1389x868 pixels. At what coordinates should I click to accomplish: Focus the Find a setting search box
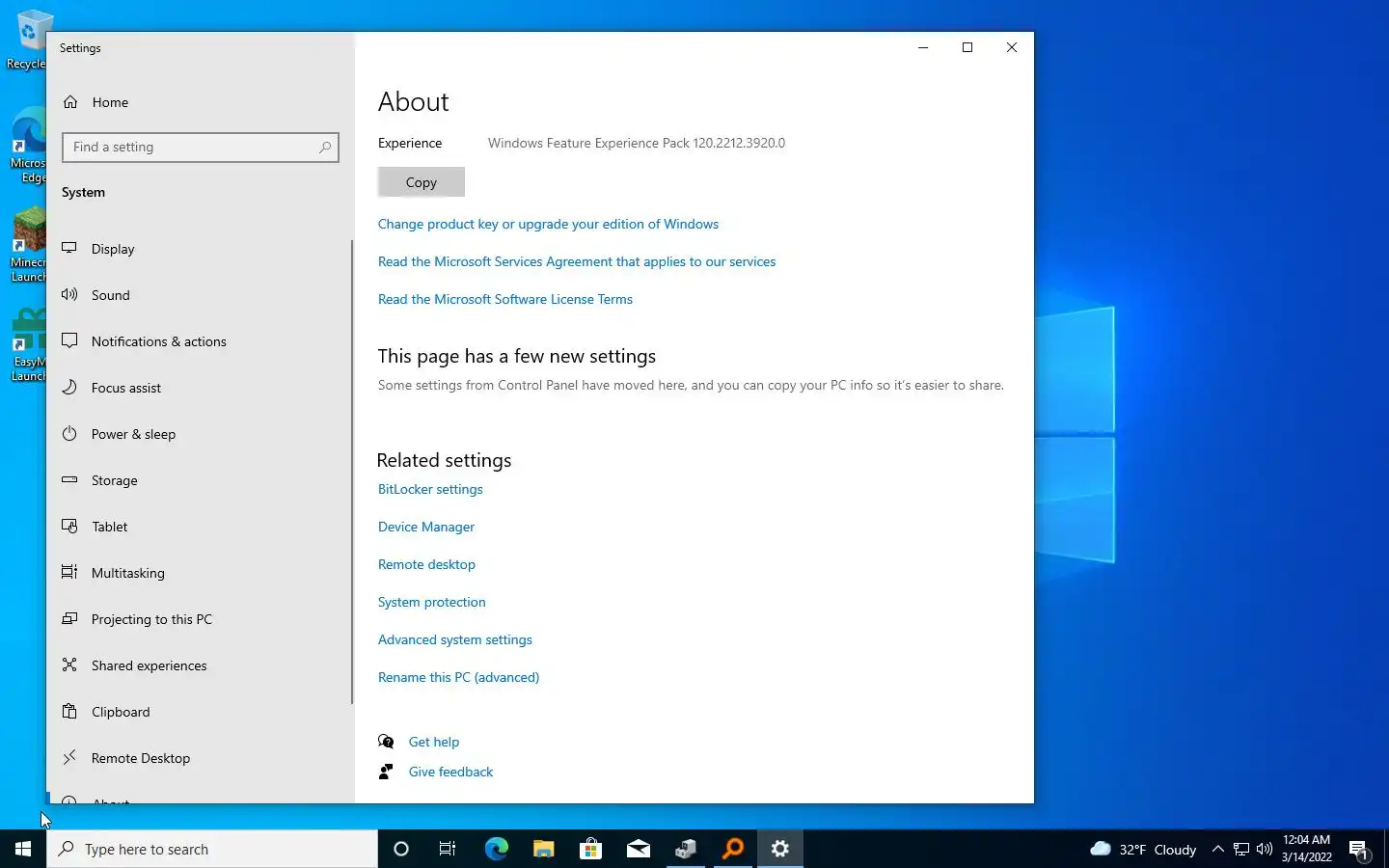point(201,147)
